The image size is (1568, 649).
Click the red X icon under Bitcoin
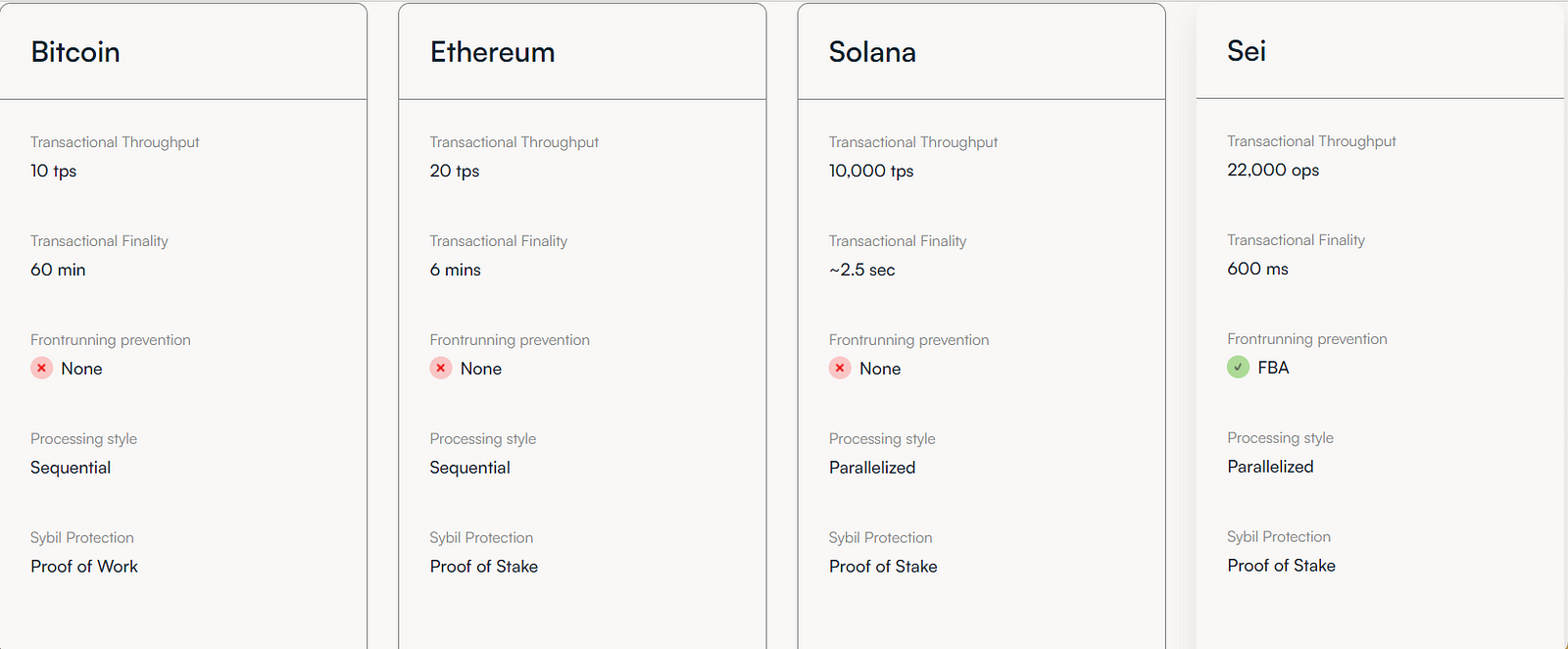tap(41, 368)
